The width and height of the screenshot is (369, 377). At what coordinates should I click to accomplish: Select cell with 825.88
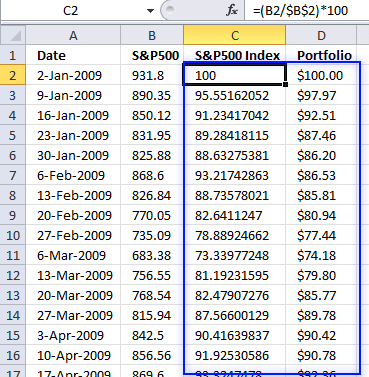point(152,155)
